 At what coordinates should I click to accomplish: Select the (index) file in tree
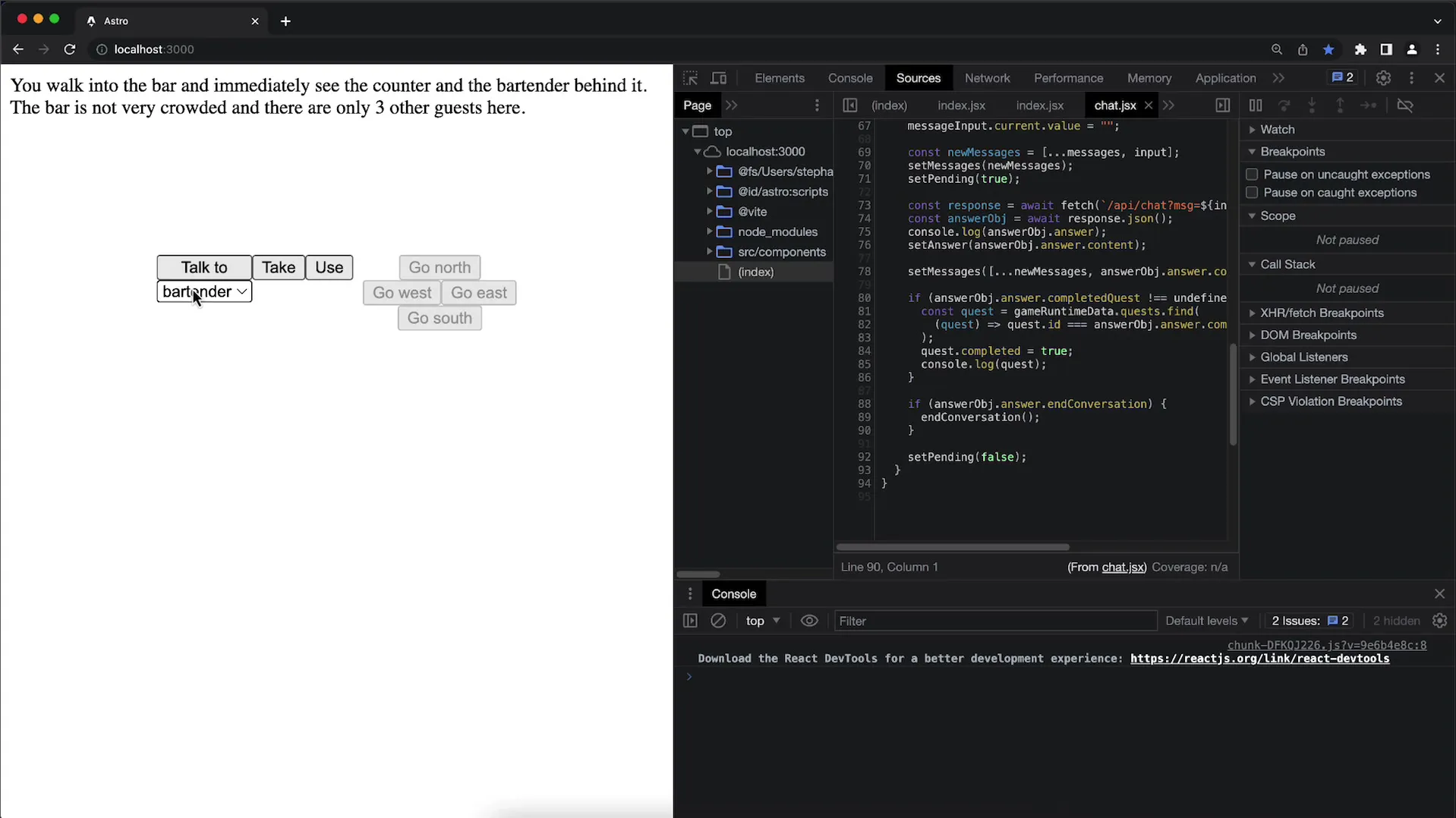point(755,272)
